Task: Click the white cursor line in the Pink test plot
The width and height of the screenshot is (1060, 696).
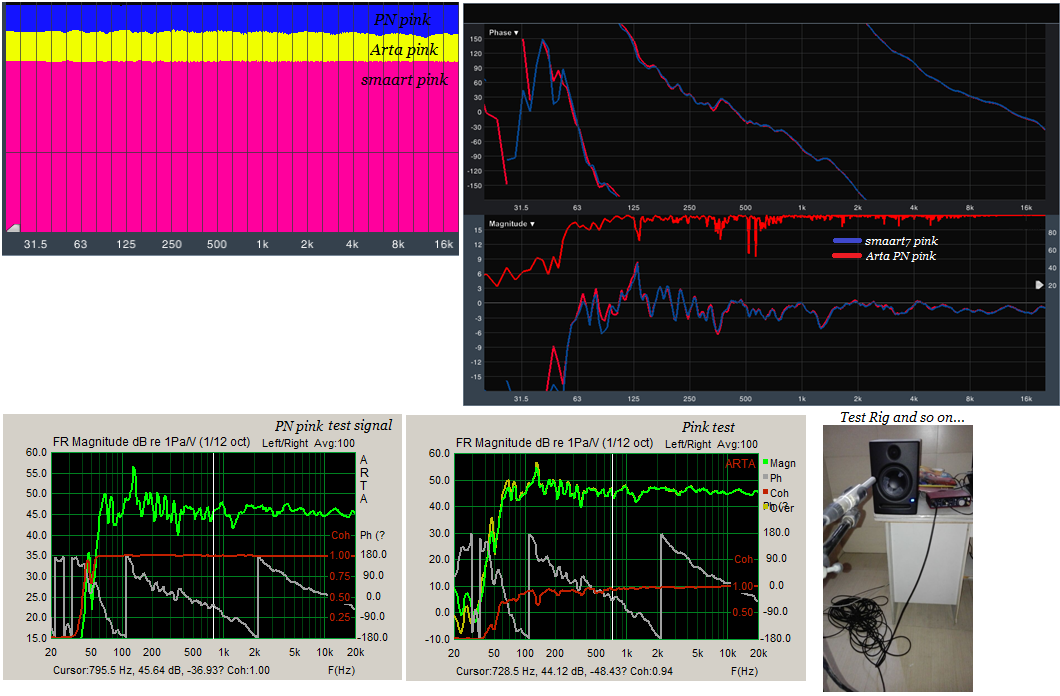Action: coord(612,547)
